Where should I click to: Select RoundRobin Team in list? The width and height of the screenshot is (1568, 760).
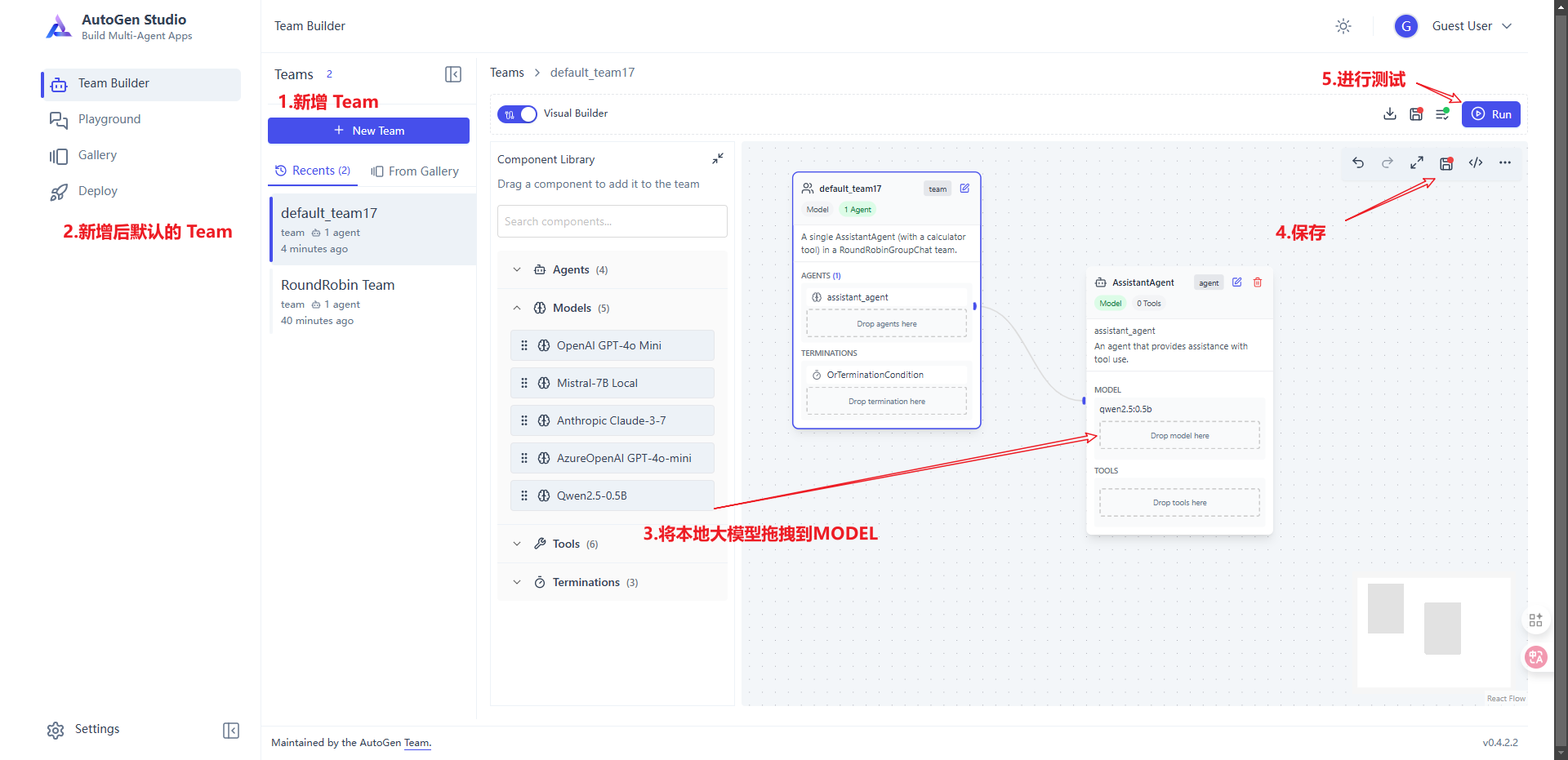pyautogui.click(x=373, y=301)
